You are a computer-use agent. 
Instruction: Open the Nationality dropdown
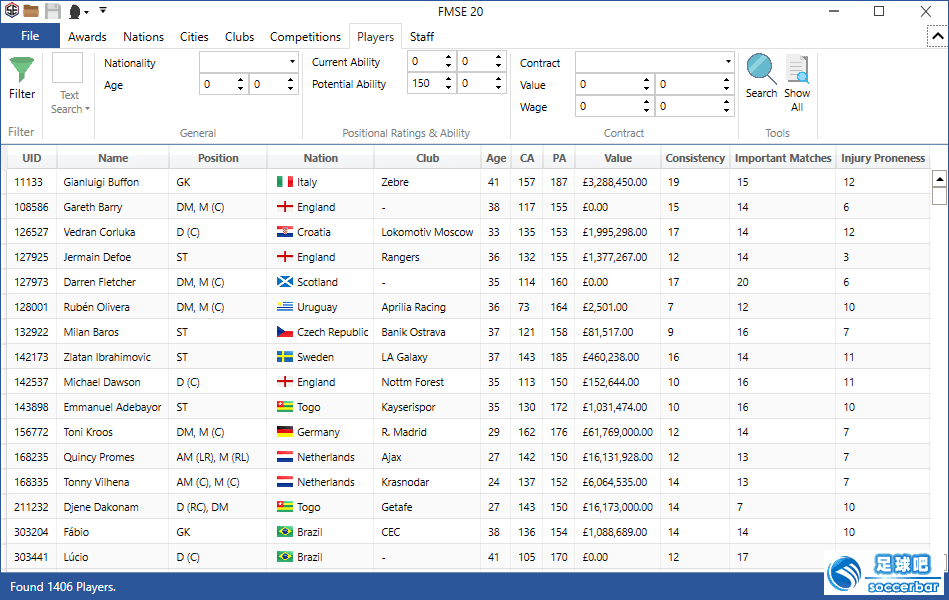tap(248, 62)
